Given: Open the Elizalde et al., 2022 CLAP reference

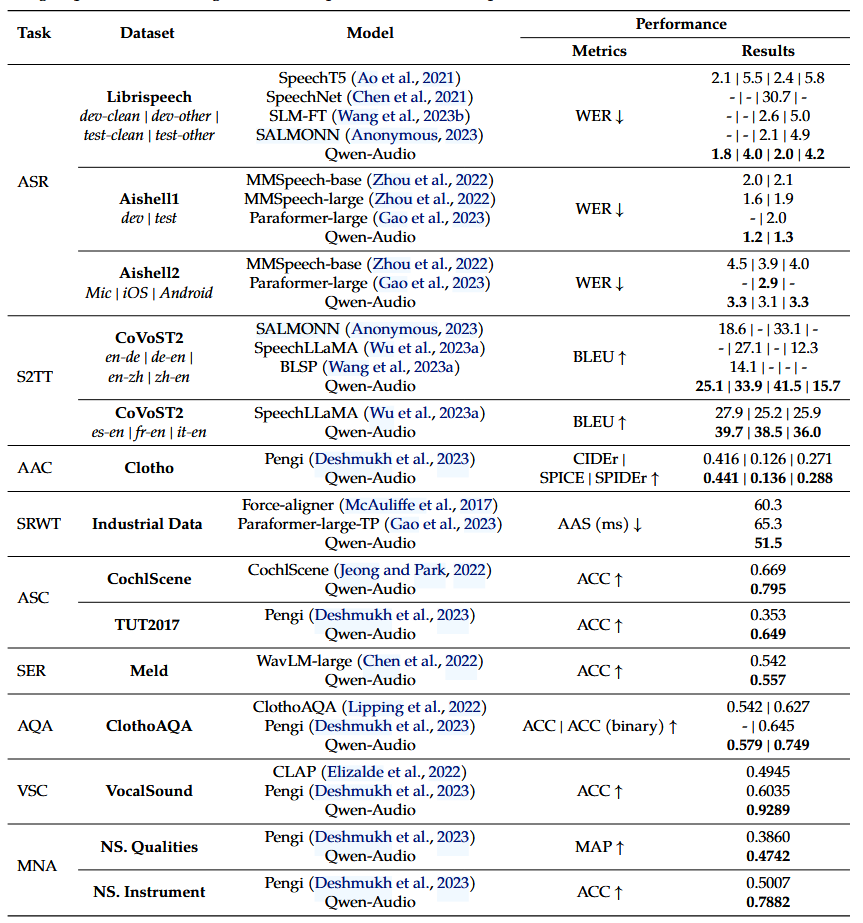Looking at the screenshot, I should pos(400,771).
